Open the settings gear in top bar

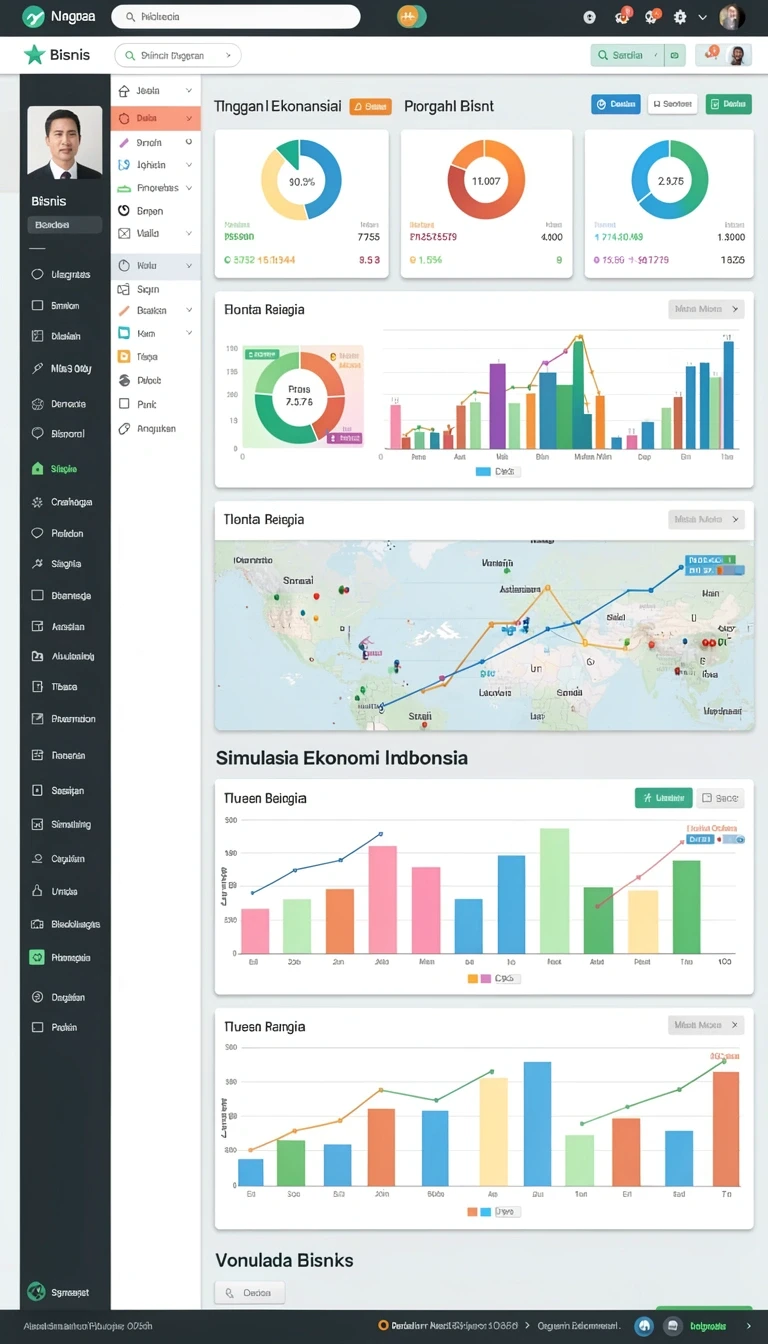680,17
